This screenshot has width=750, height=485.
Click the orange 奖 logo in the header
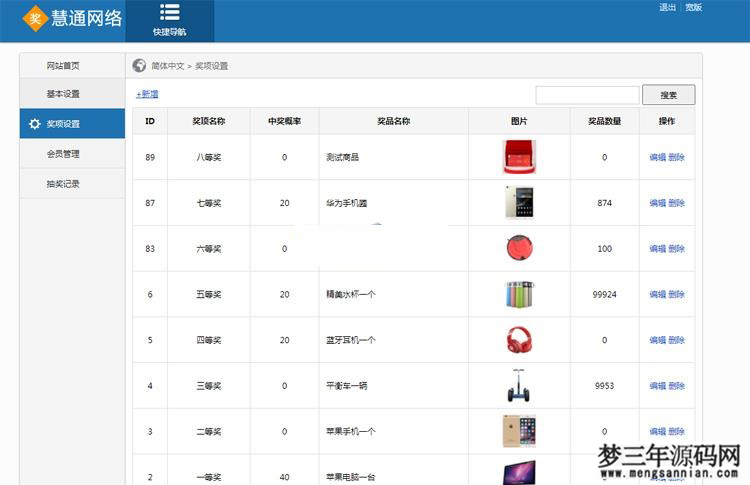click(x=35, y=19)
